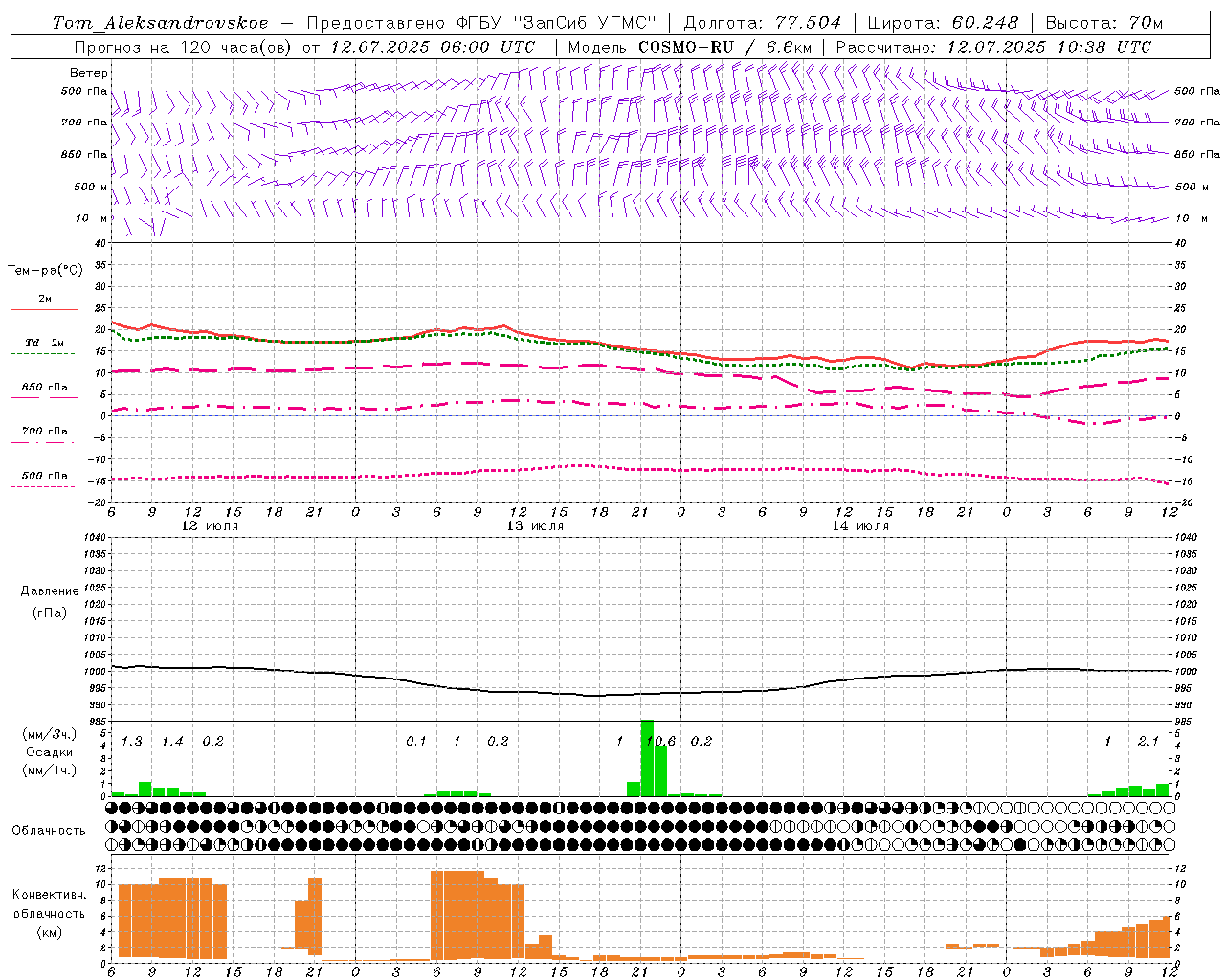
Task: Click Рассчитано: 12.07.2025 10:38 UTC timestamp
Action: 993,47
